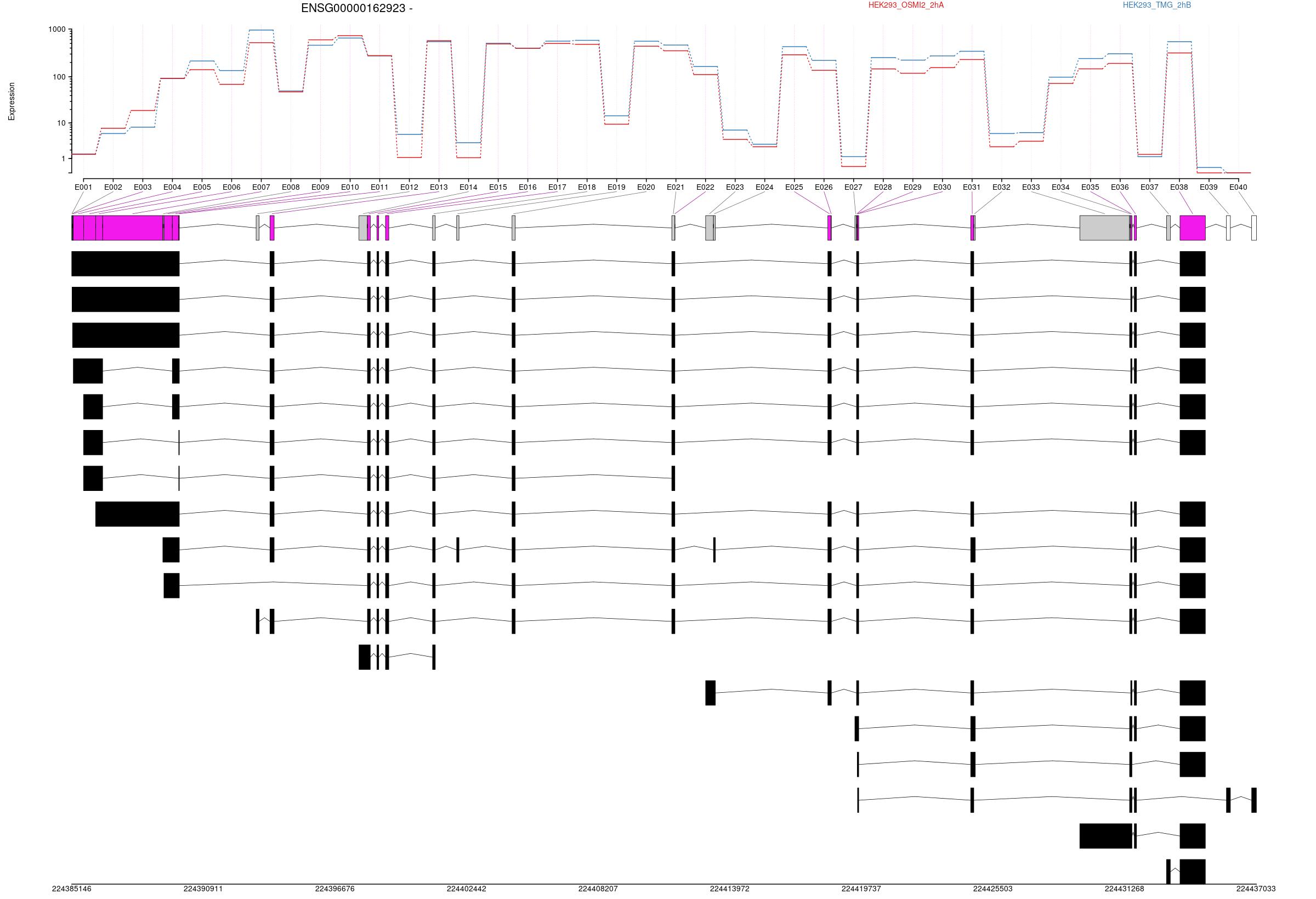Image resolution: width=1316 pixels, height=899 pixels.
Task: Click the y-axis value 1000
Action: pyautogui.click(x=57, y=30)
